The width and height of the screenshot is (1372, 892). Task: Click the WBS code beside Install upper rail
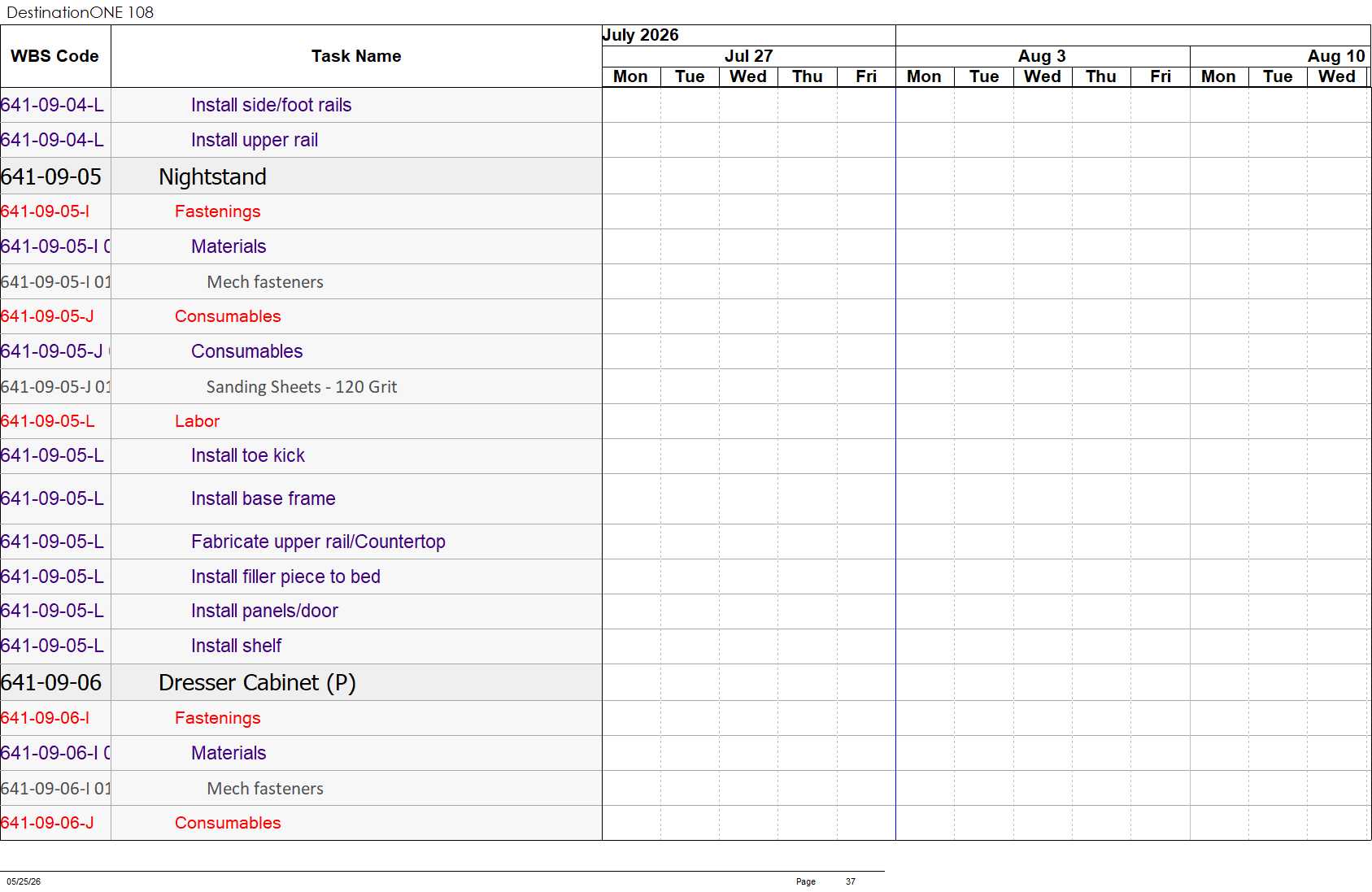pyautogui.click(x=52, y=140)
